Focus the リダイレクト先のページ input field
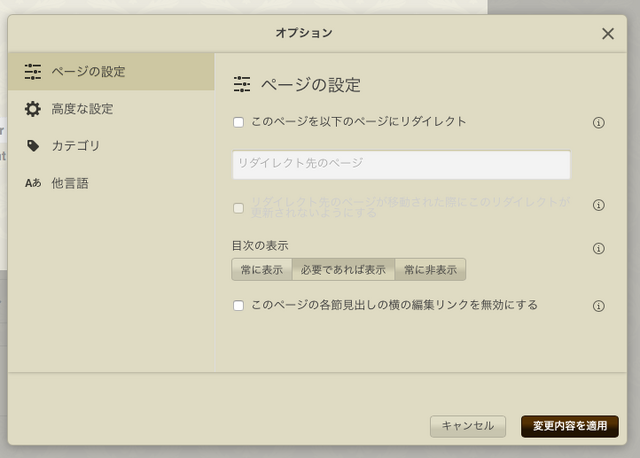Image resolution: width=640 pixels, height=458 pixels. coord(401,165)
